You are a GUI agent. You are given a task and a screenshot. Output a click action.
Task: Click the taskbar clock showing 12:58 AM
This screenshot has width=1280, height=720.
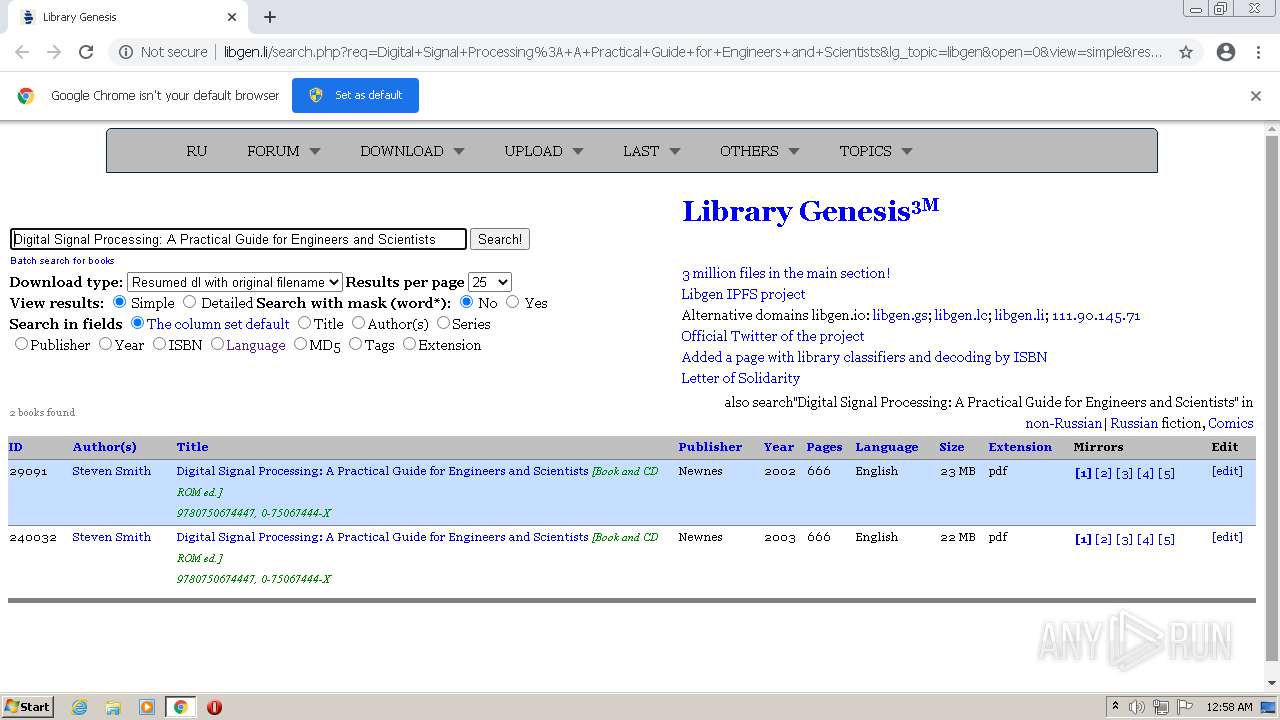coord(1229,707)
